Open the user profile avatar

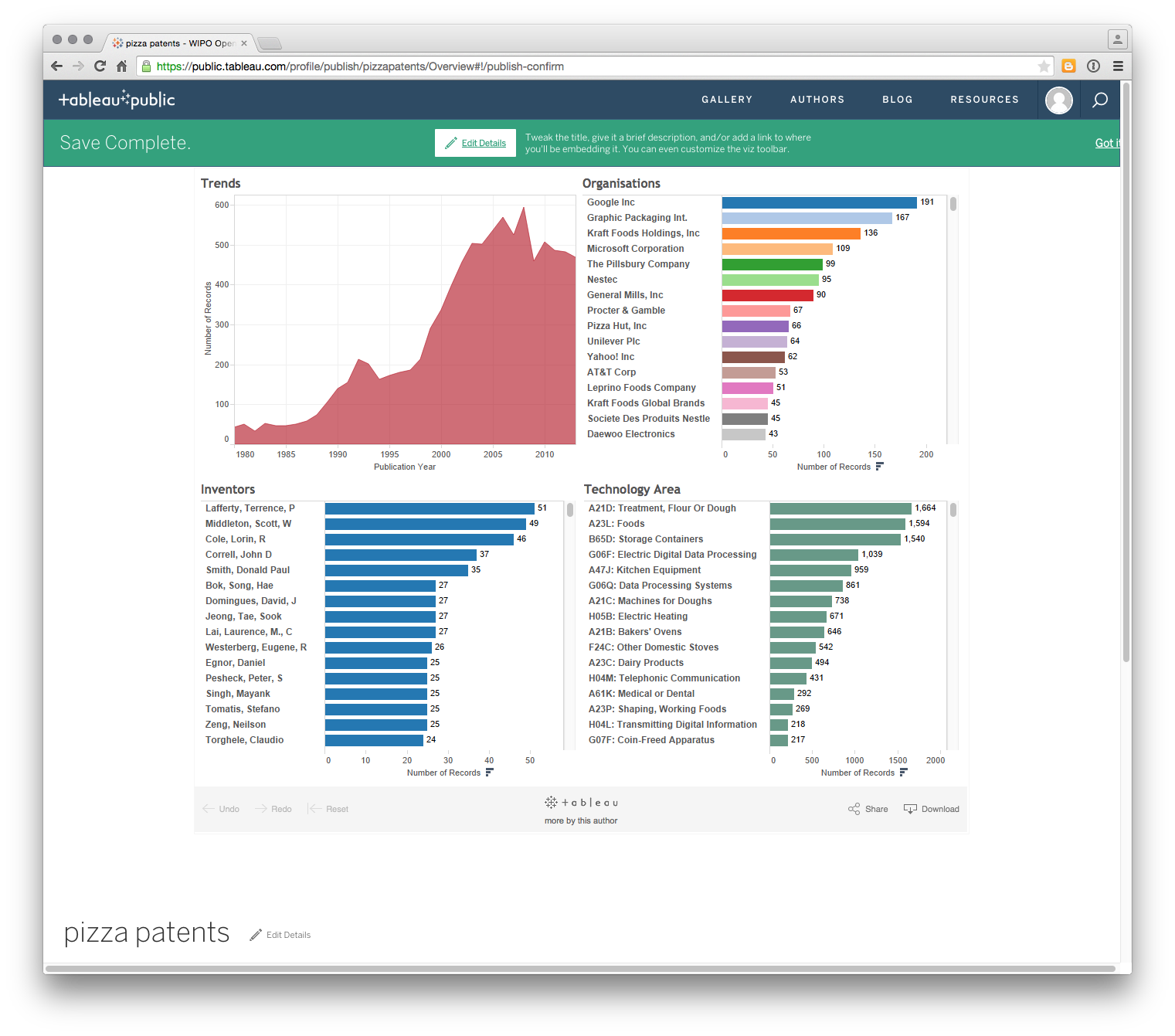coord(1058,100)
